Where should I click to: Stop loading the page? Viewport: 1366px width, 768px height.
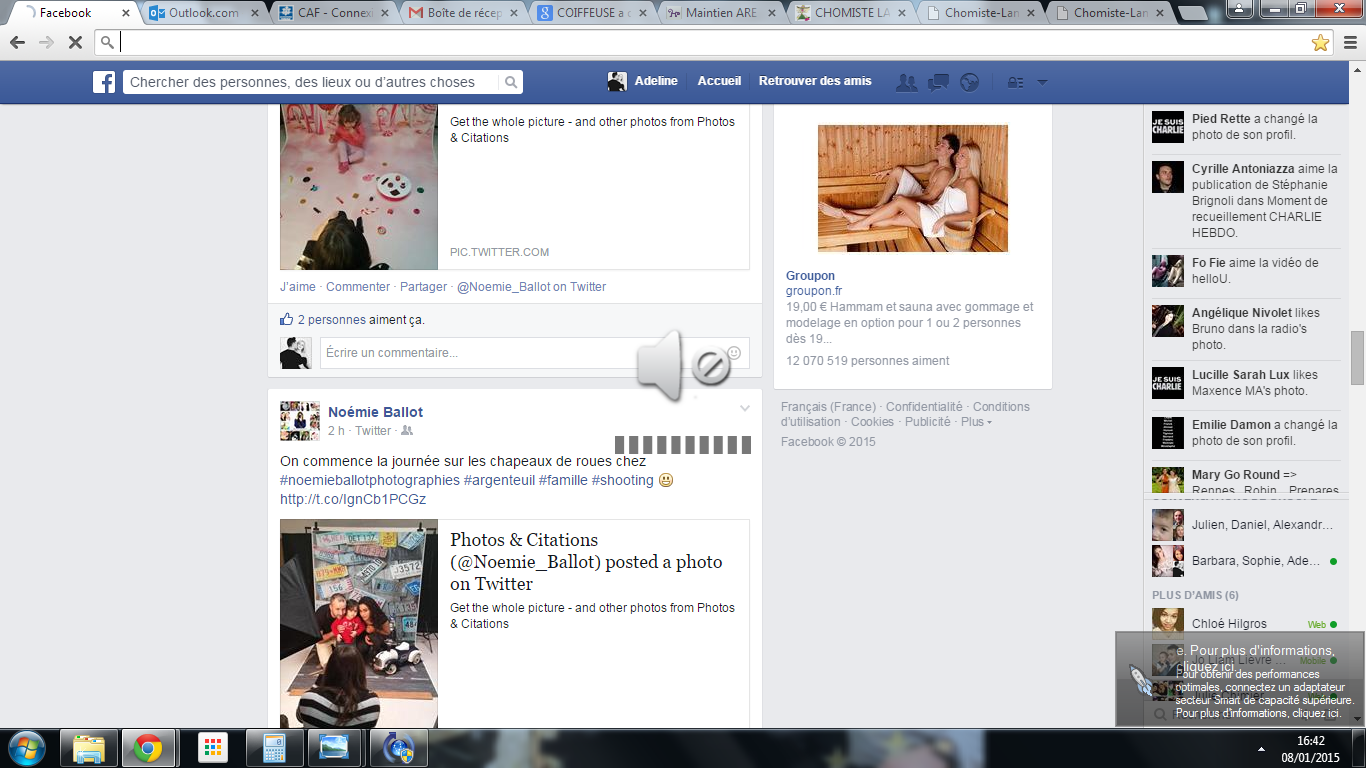74,42
